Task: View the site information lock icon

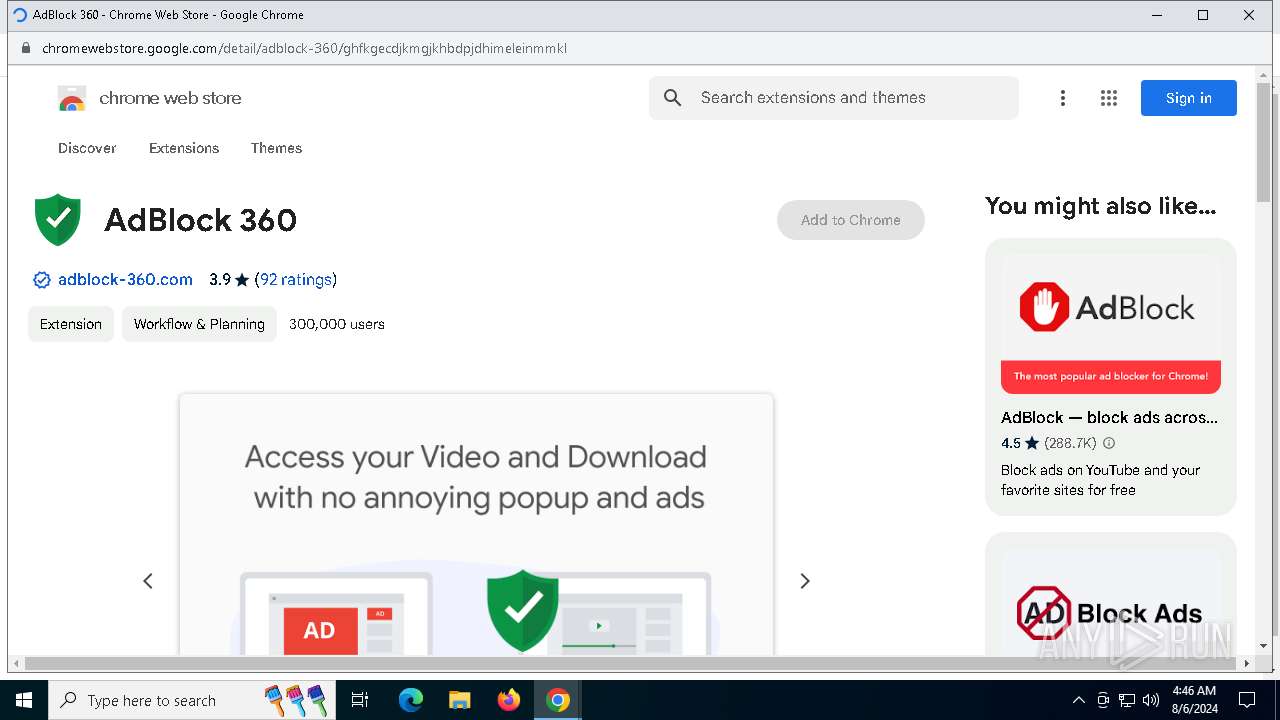Action: (x=26, y=48)
